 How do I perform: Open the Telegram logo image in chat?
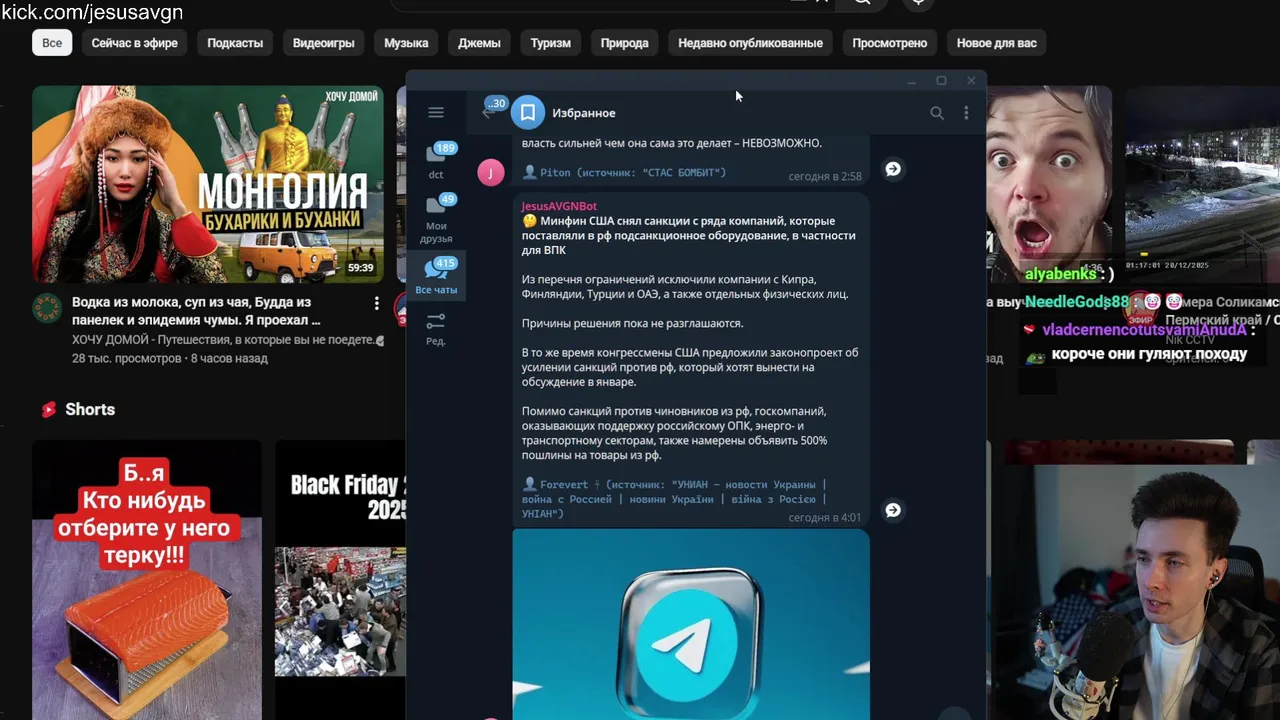691,624
